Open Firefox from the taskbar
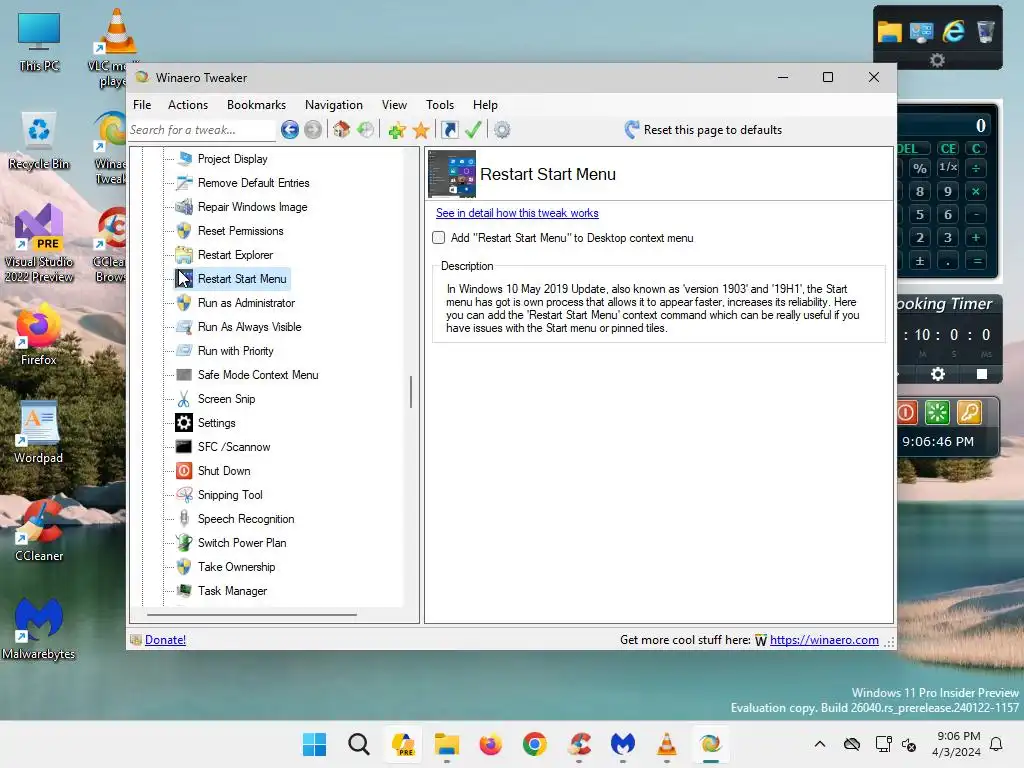 pos(490,744)
